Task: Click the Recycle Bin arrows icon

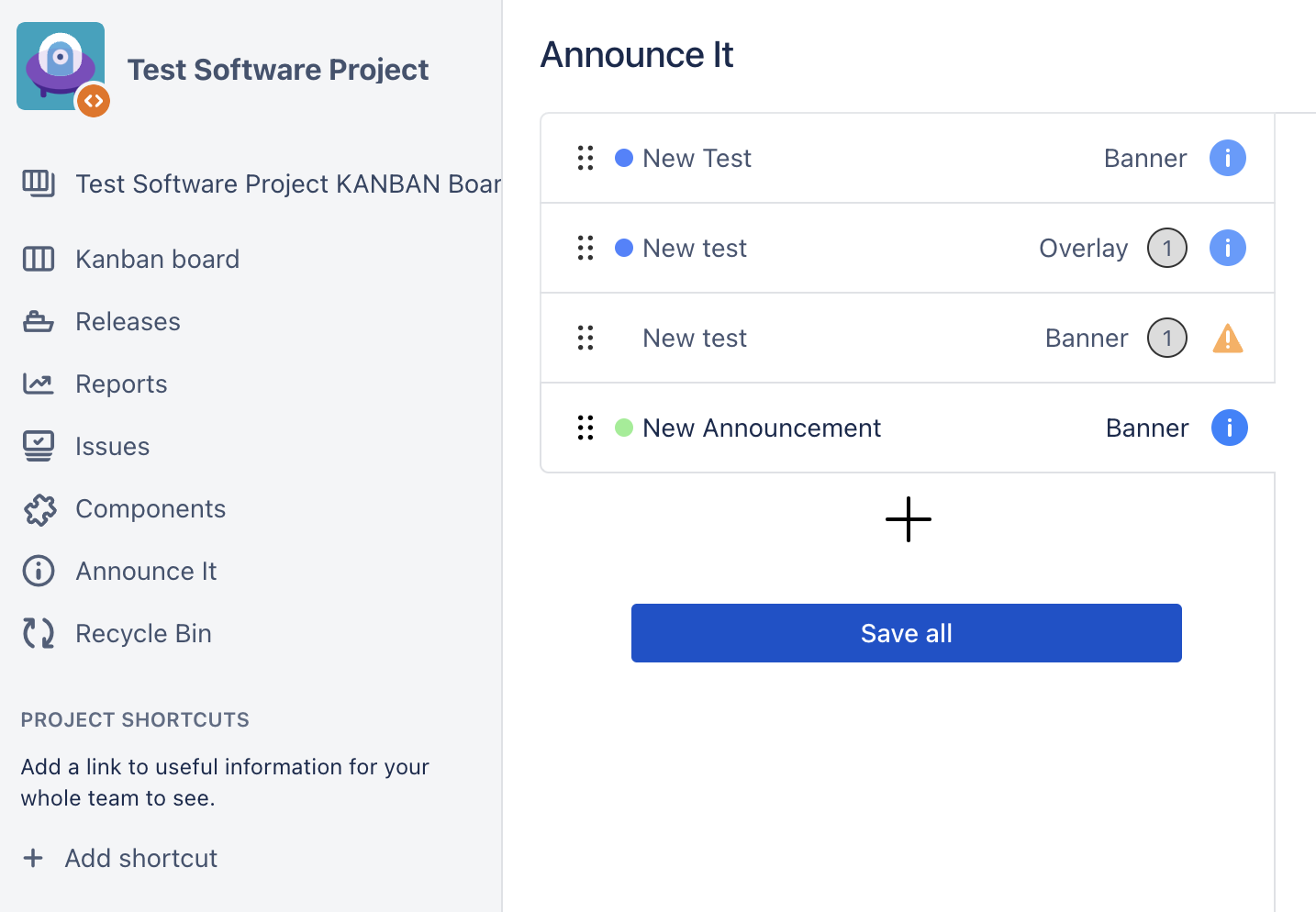Action: [39, 633]
